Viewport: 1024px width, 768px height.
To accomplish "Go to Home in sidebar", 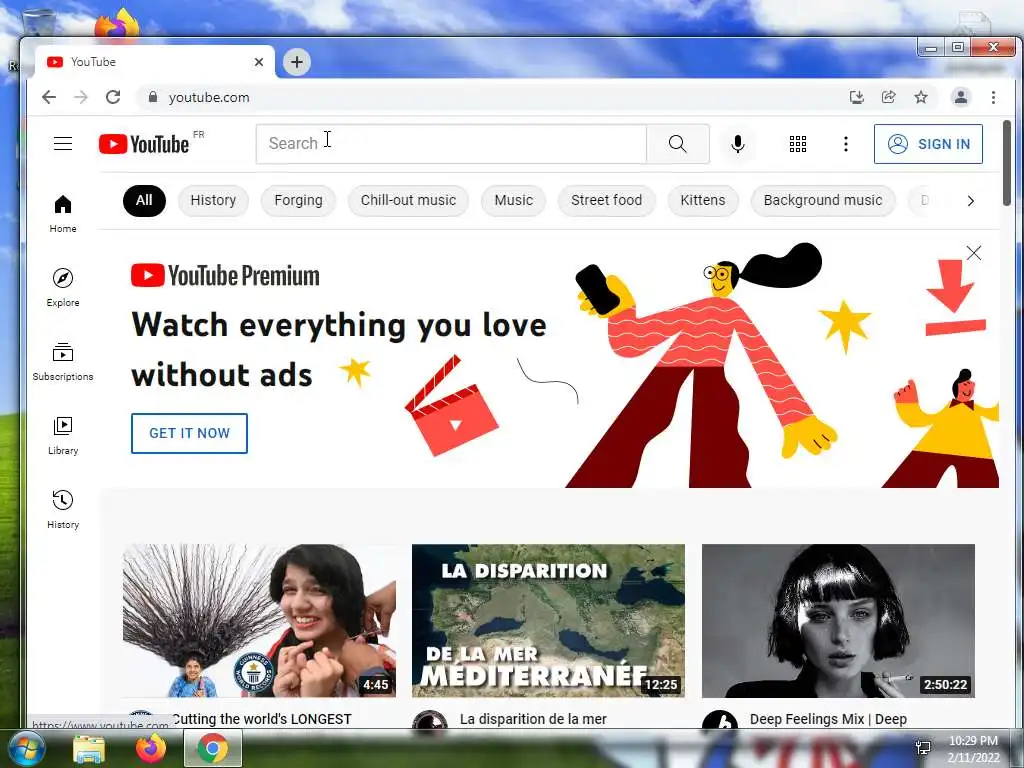I will pyautogui.click(x=63, y=214).
